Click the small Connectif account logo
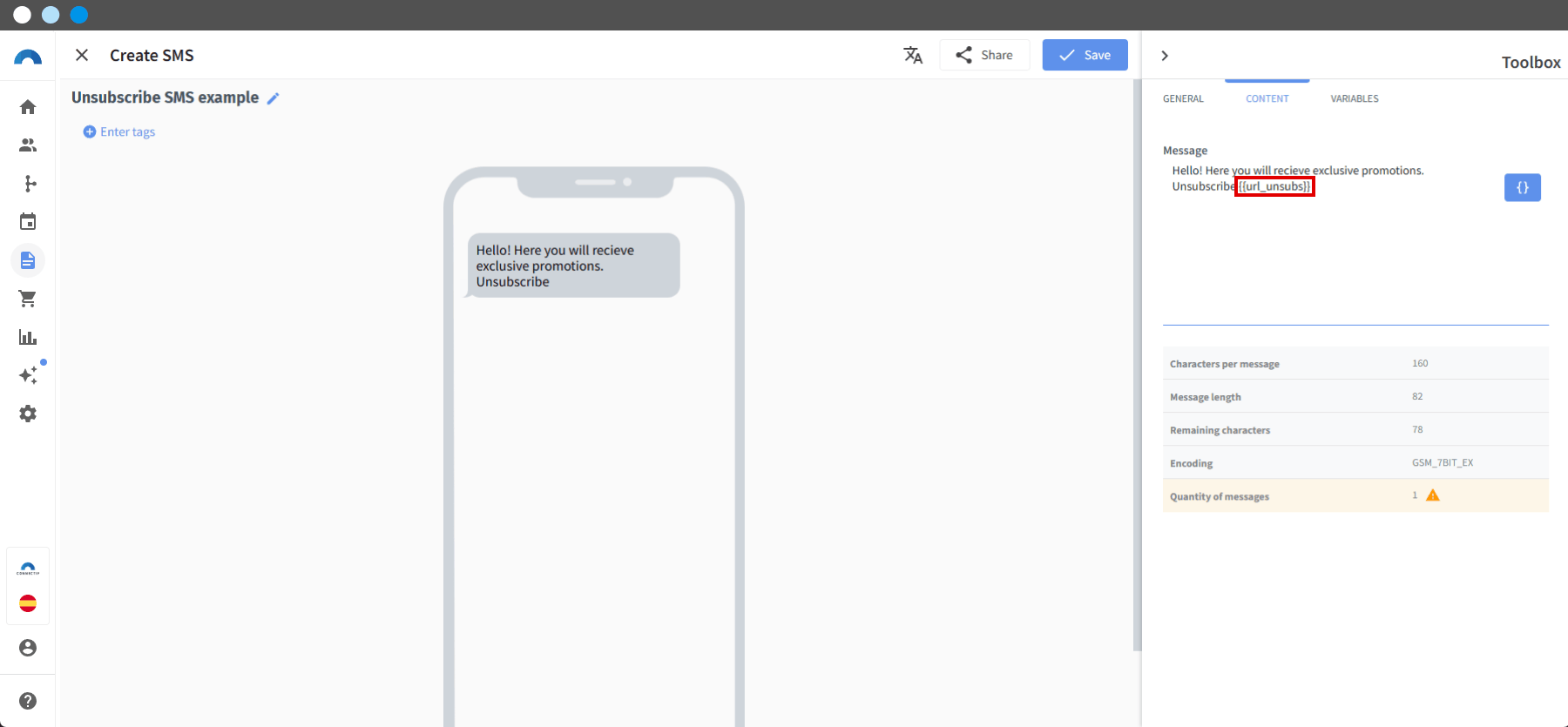This screenshot has width=1568, height=727. 28,569
